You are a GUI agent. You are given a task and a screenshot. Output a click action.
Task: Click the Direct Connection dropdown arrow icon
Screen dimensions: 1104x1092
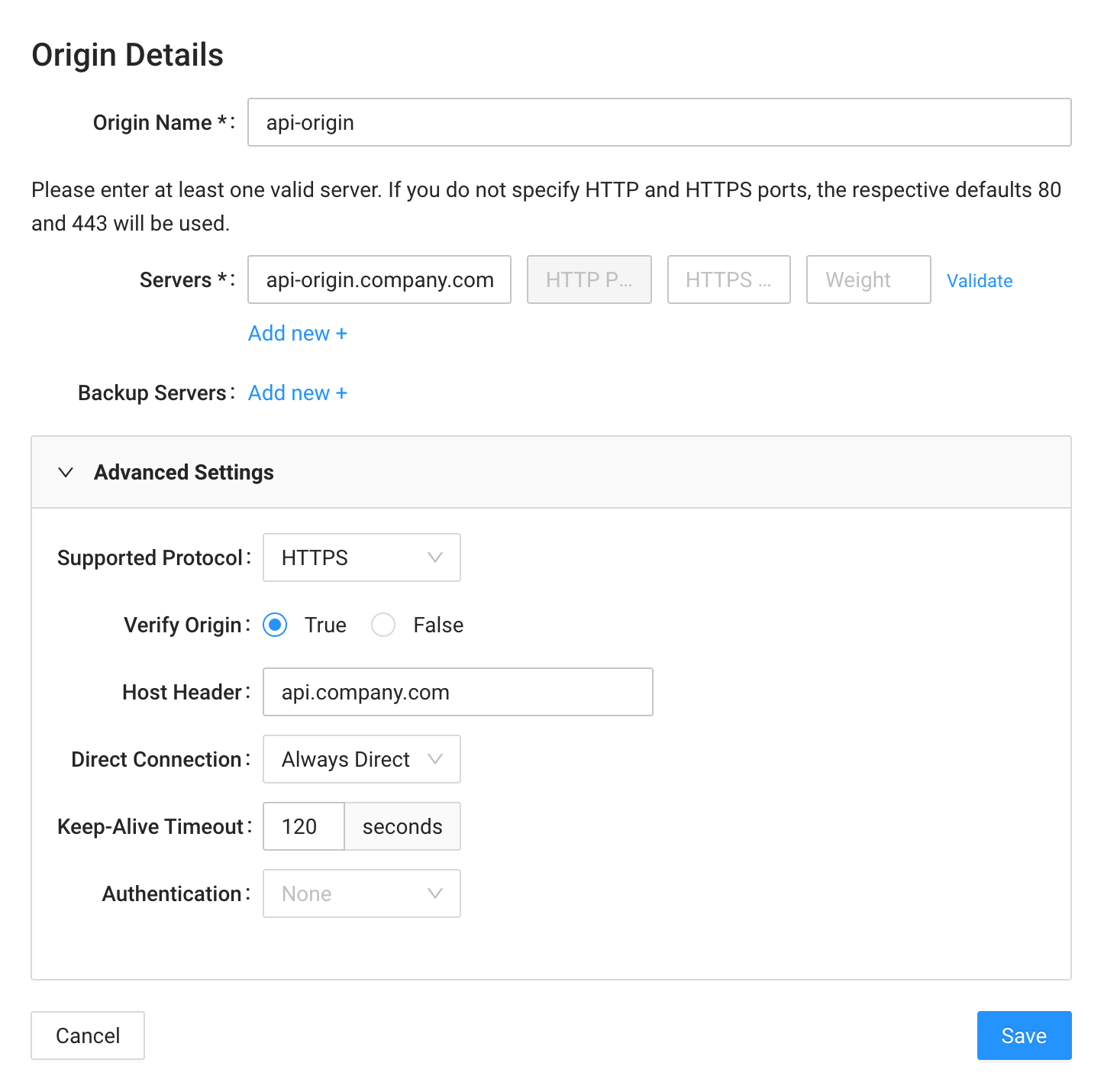click(x=435, y=759)
